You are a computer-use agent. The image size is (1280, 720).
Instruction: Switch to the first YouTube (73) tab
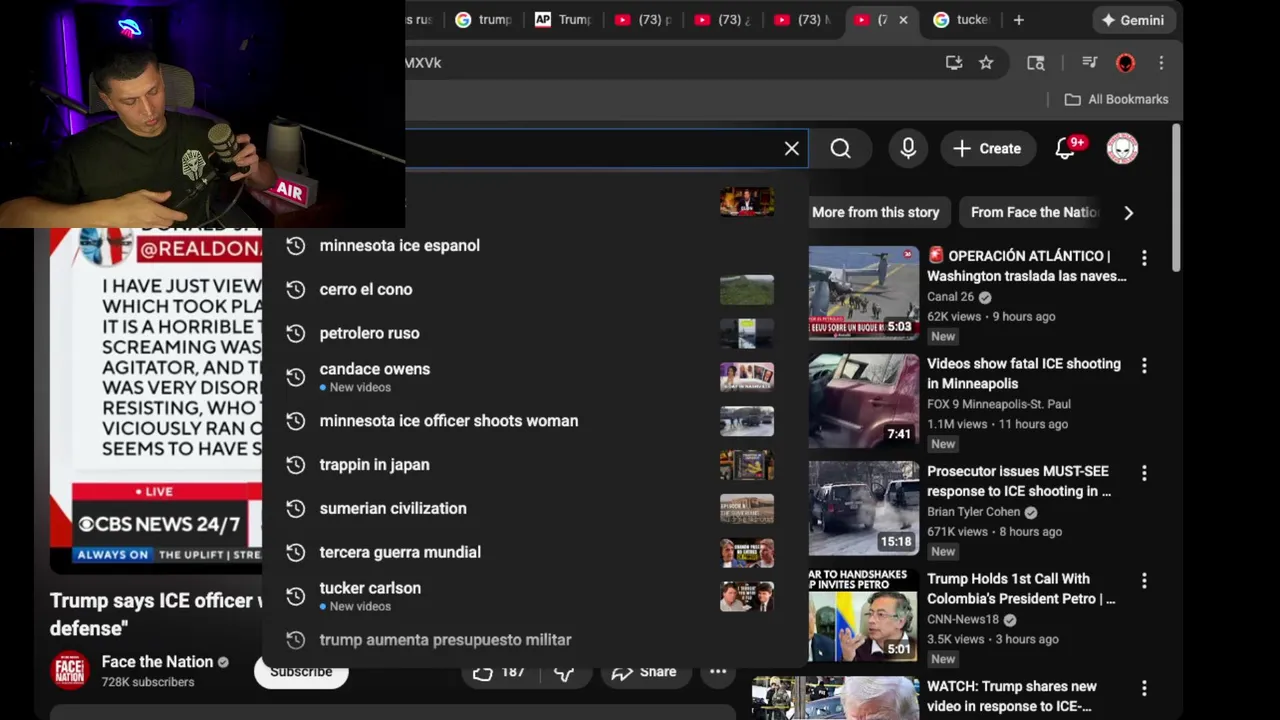643,20
